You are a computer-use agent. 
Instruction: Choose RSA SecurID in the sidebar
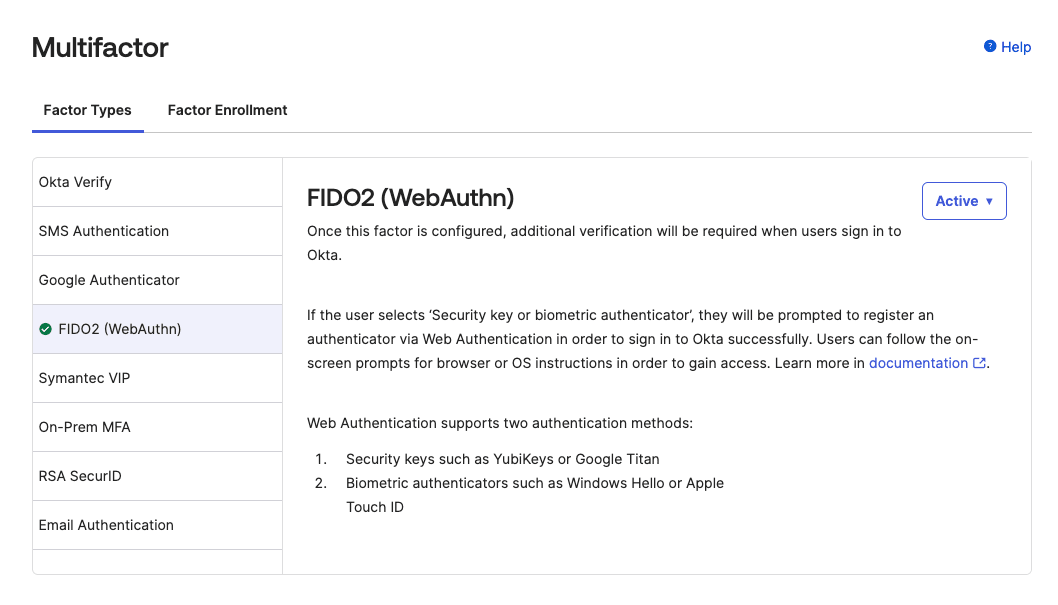pyautogui.click(x=157, y=476)
